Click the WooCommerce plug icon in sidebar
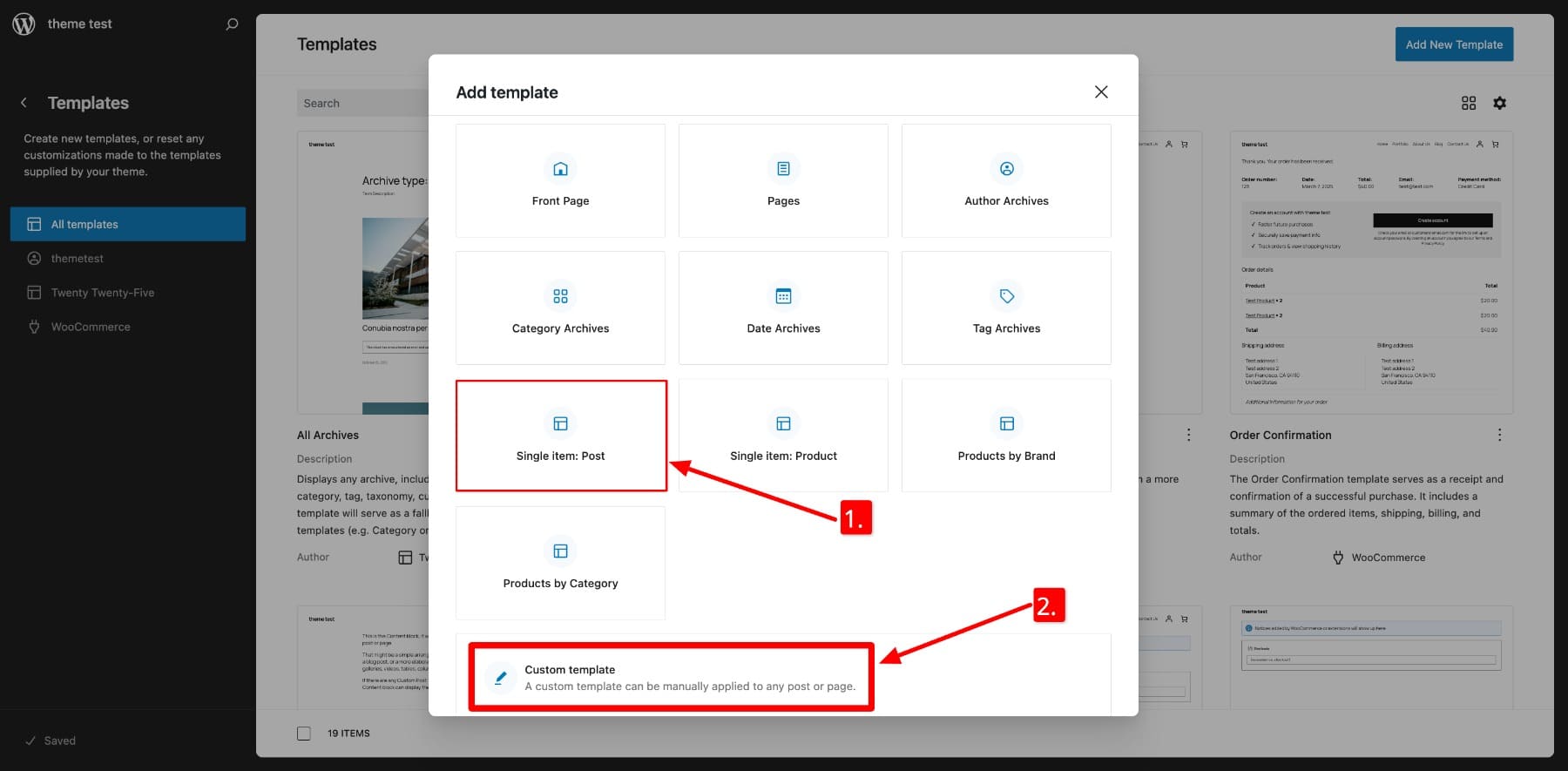Screen dimensions: 1568x771 point(34,327)
